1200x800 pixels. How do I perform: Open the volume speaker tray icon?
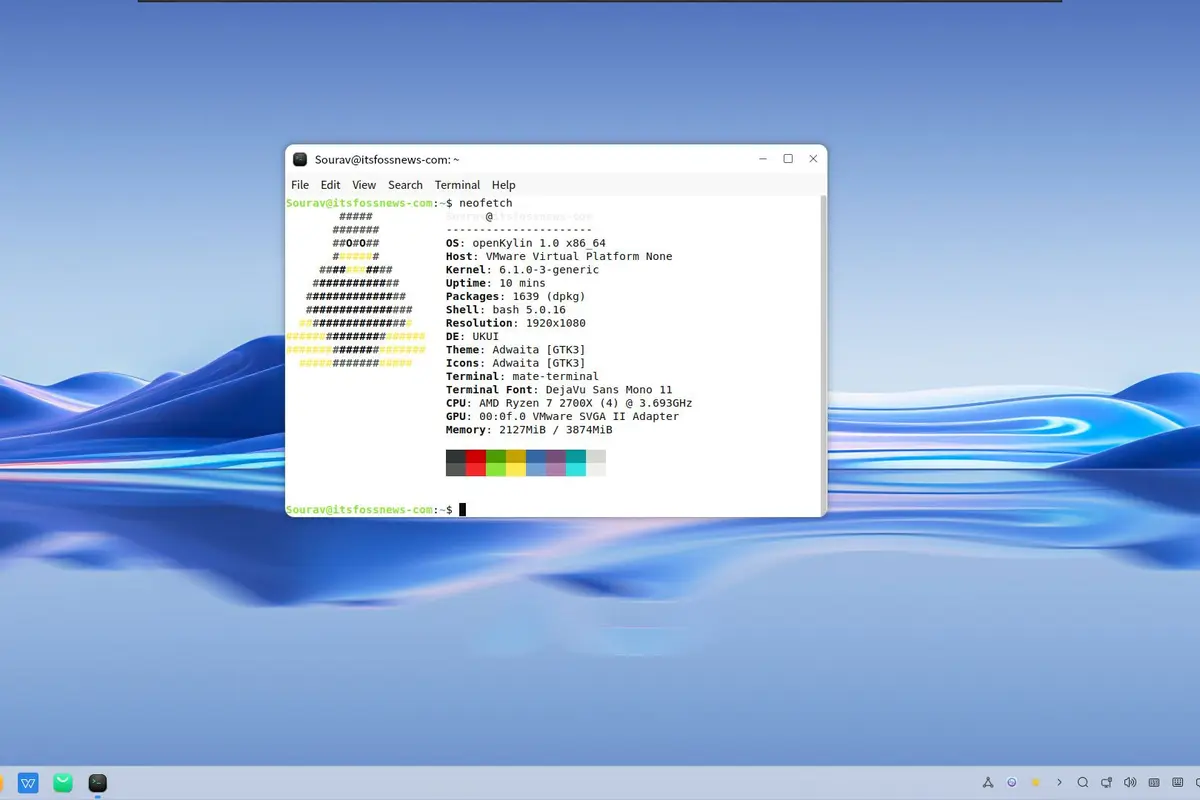(1130, 782)
